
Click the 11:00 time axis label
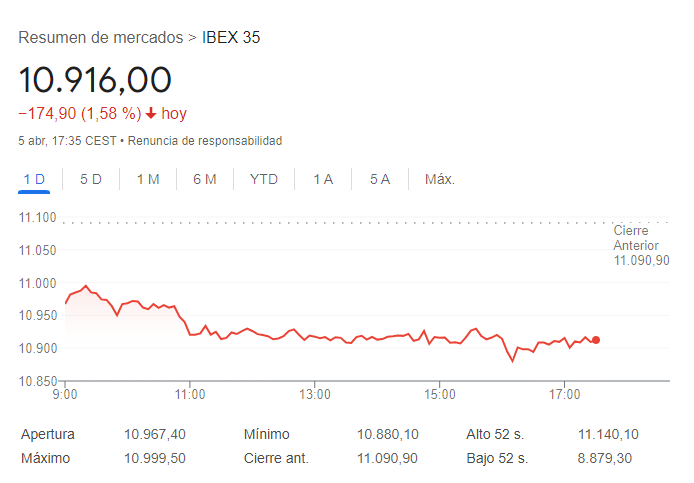[x=189, y=395]
